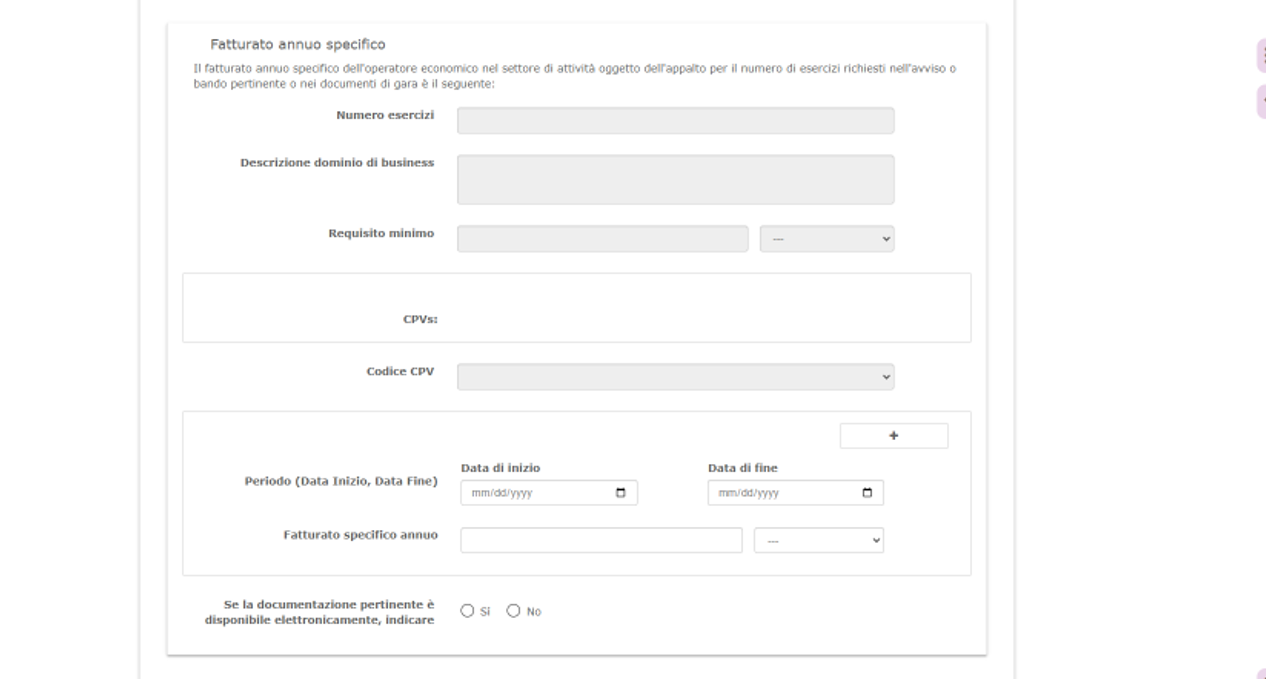Focus the Fatturato specifico annuo amount input
The image size is (1266, 679).
pos(601,540)
